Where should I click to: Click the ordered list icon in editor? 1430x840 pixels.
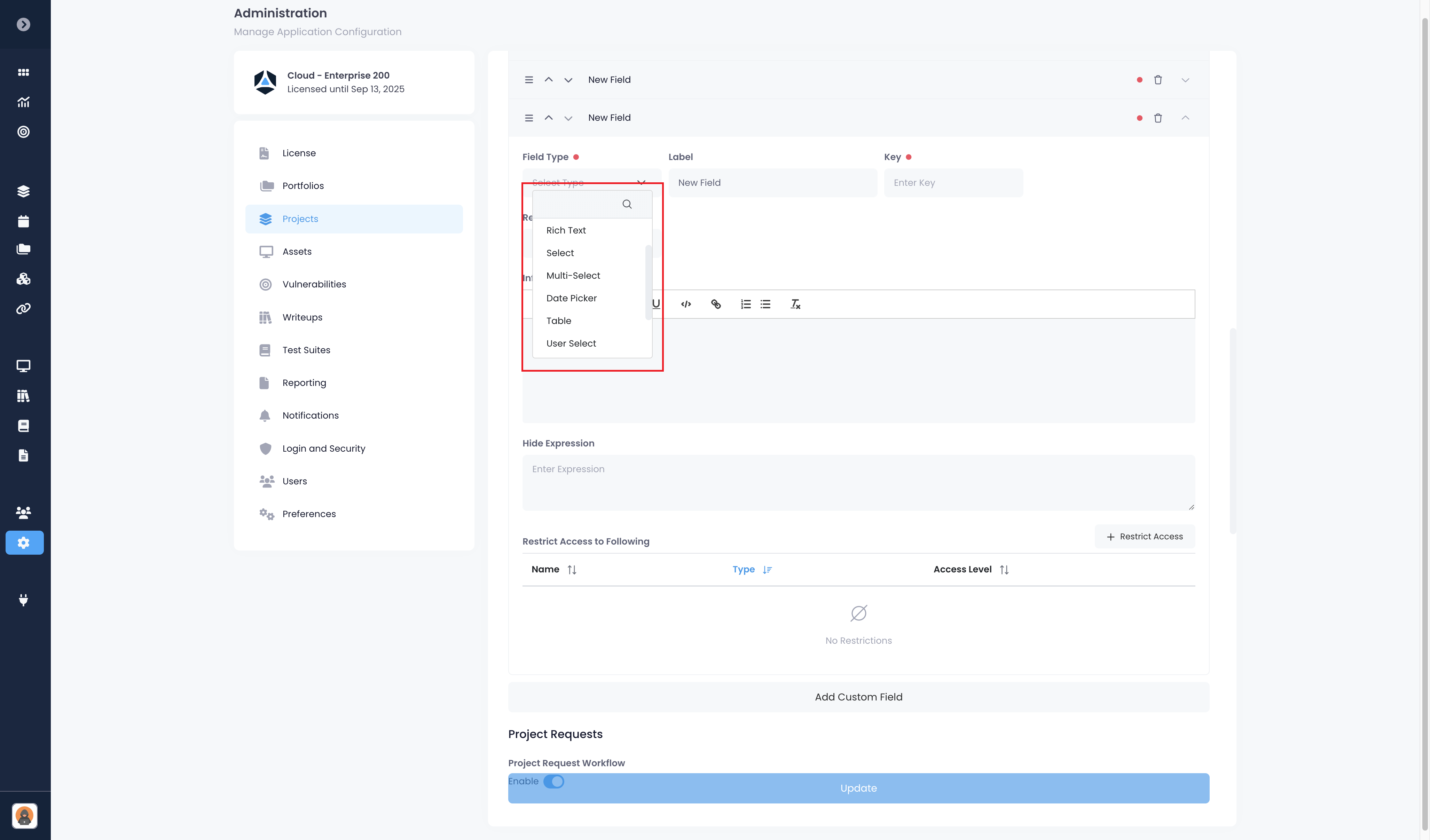(745, 304)
